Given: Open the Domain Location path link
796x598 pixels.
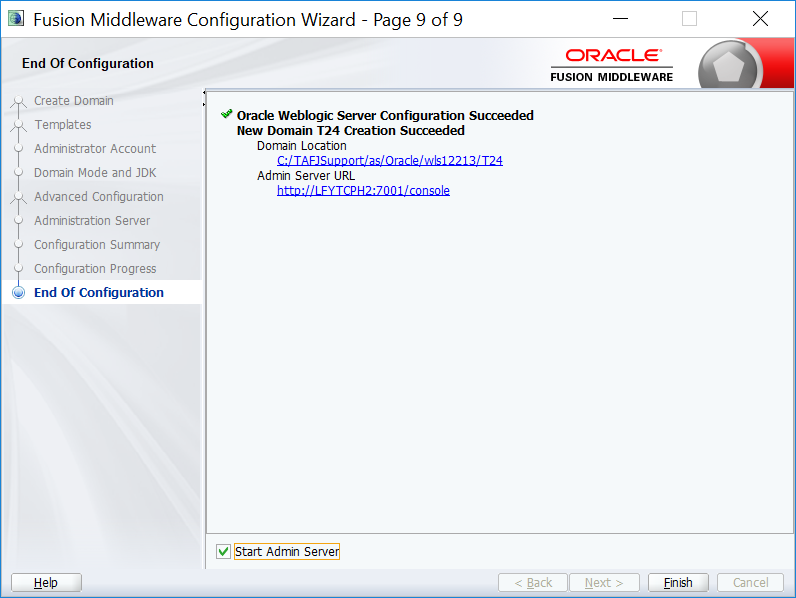Looking at the screenshot, I should [389, 160].
